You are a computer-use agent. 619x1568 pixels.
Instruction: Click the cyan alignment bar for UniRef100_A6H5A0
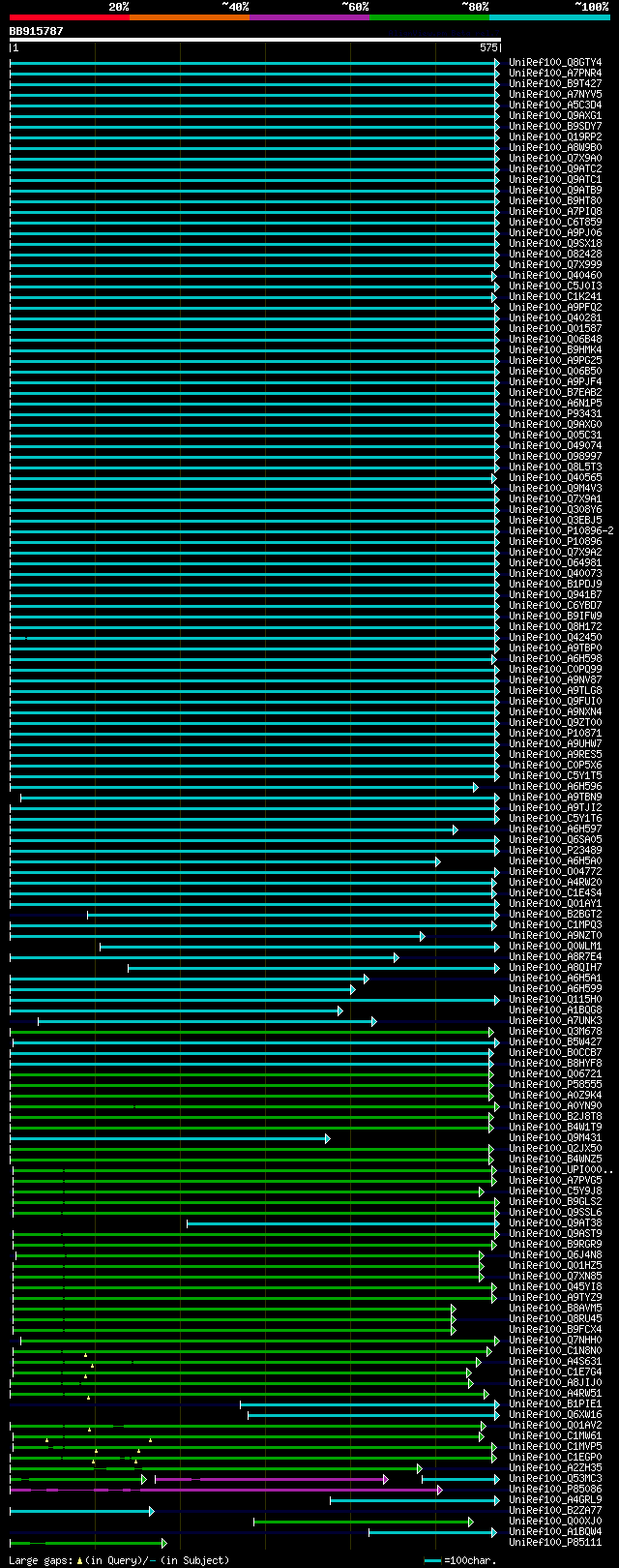[x=224, y=861]
